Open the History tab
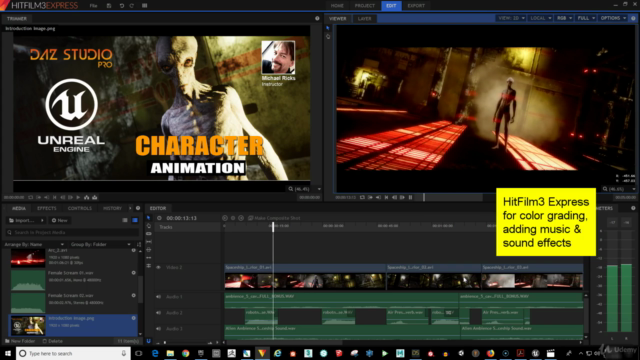 click(x=112, y=208)
